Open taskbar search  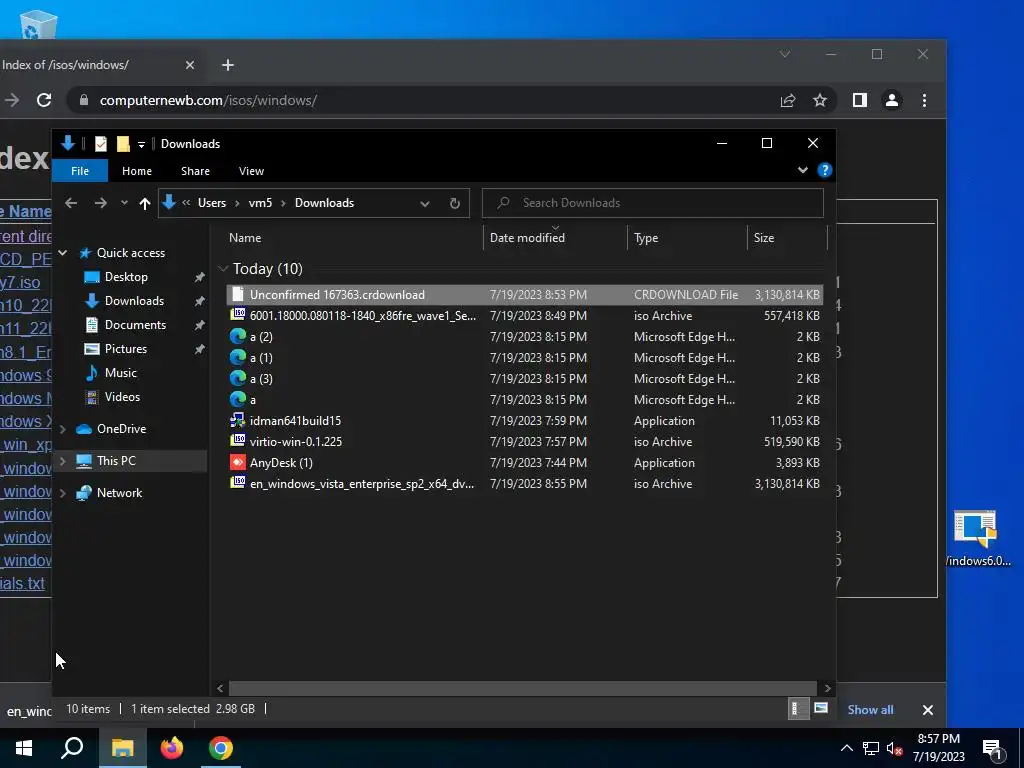pos(72,748)
